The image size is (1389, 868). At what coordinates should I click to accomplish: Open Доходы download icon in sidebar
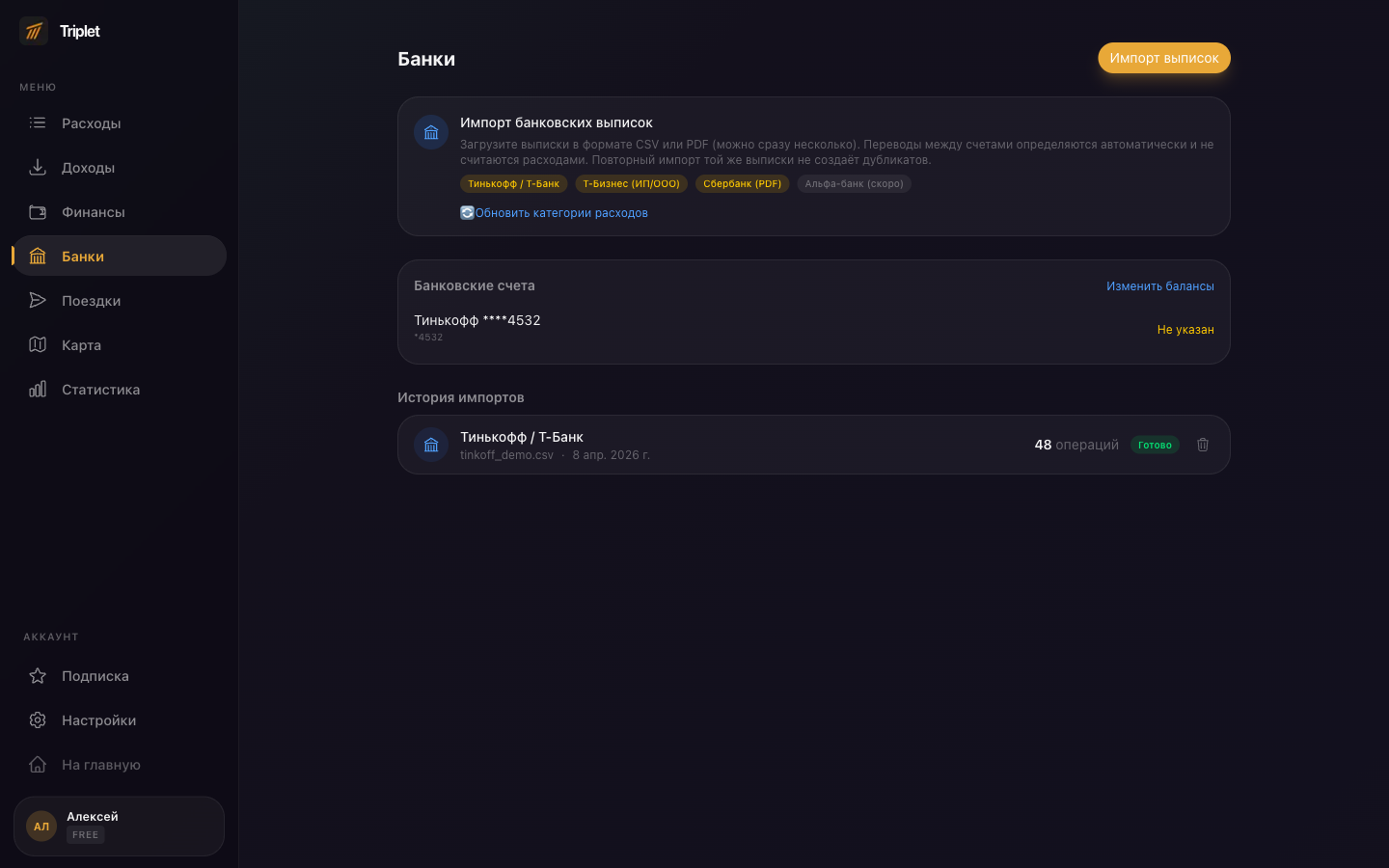click(x=38, y=167)
